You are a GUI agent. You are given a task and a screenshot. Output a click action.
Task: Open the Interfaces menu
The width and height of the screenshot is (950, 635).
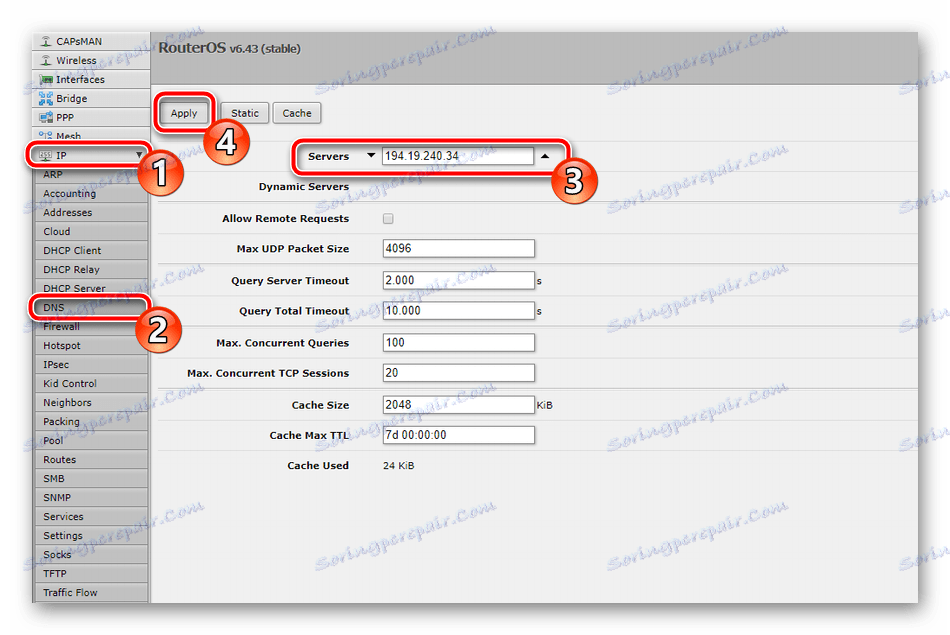pos(91,79)
